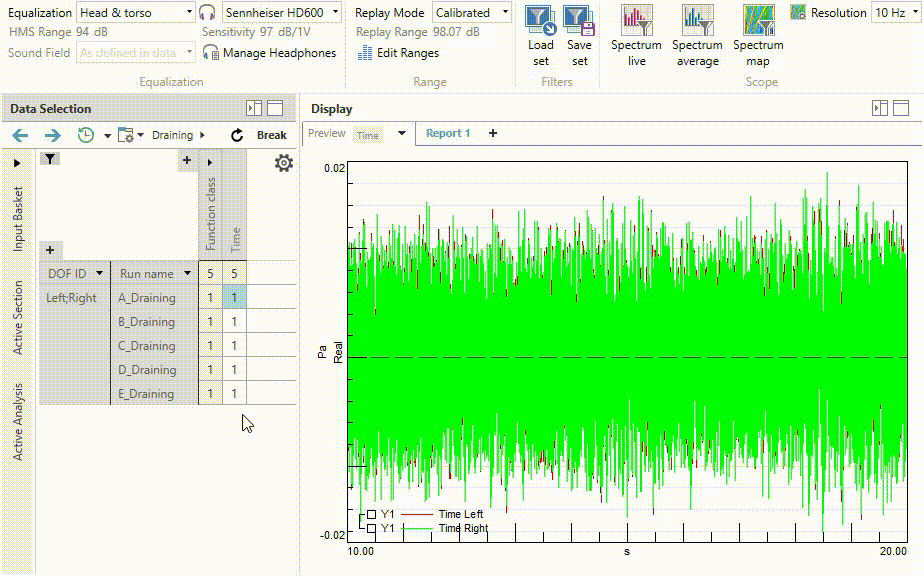
Task: Open the Equalization dropdown Head & torso
Action: click(x=136, y=12)
